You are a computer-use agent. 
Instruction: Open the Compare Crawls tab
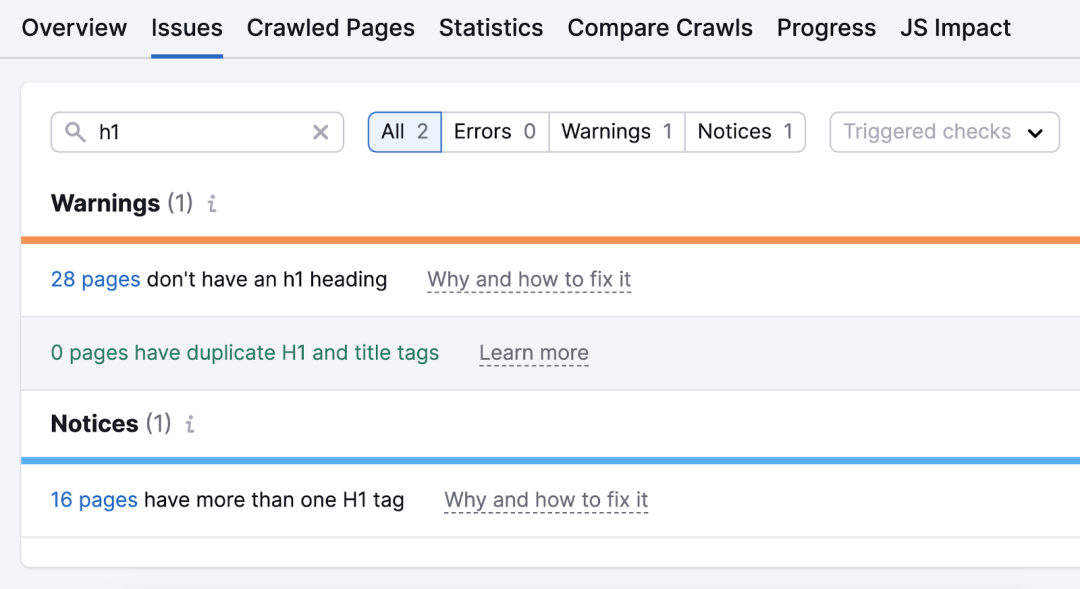[660, 28]
